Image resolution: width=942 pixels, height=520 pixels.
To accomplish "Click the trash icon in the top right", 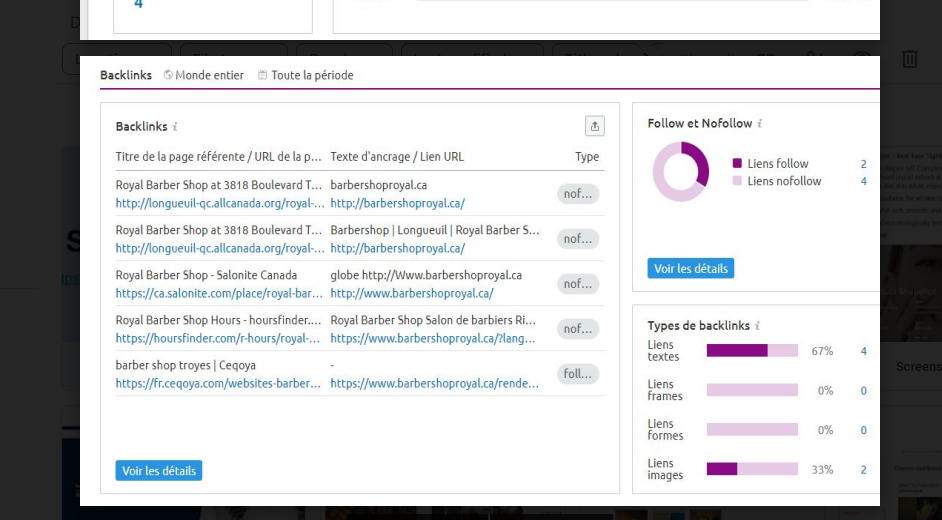I will click(x=909, y=60).
